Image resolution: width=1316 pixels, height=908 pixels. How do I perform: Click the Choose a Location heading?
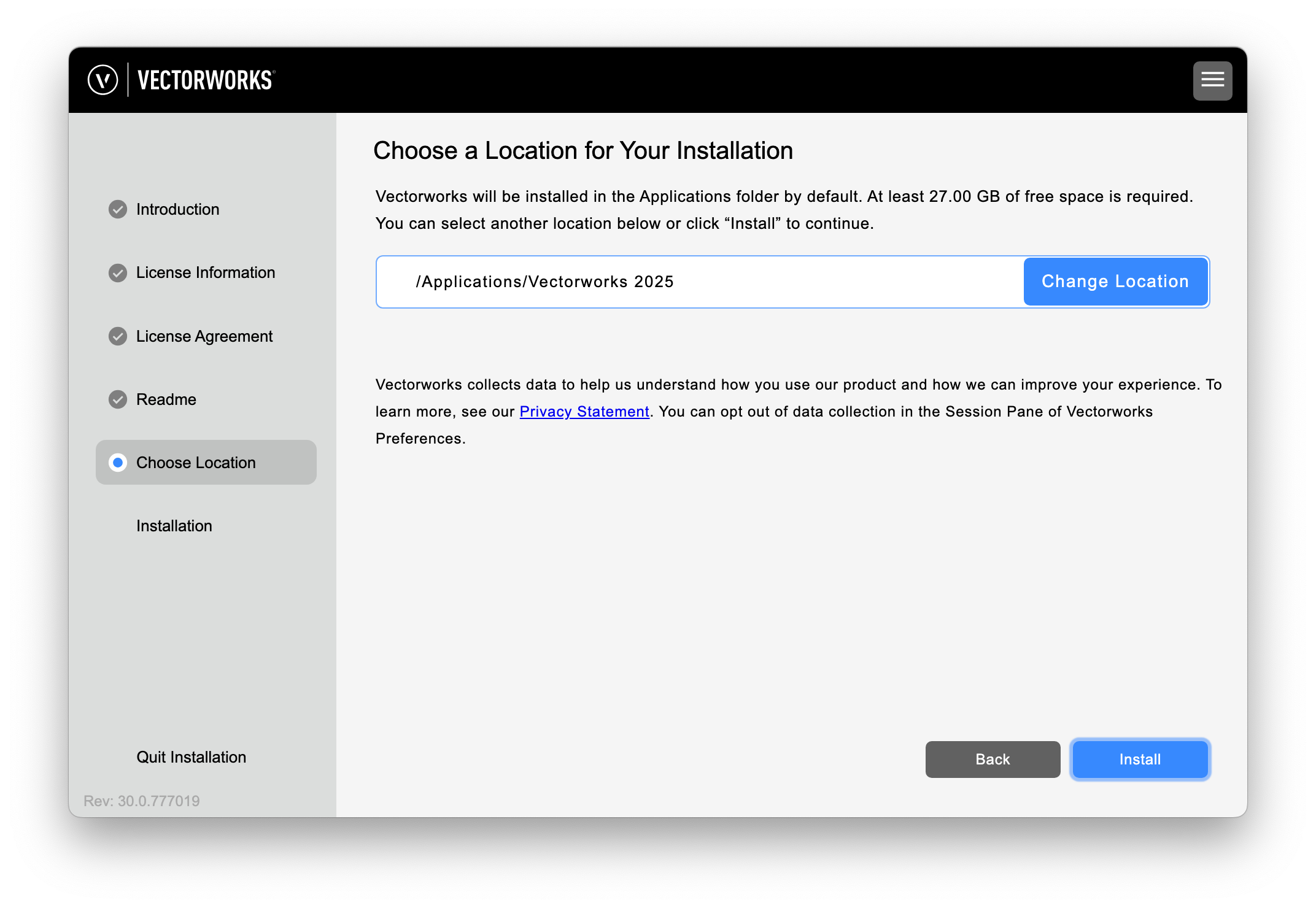[x=583, y=150]
